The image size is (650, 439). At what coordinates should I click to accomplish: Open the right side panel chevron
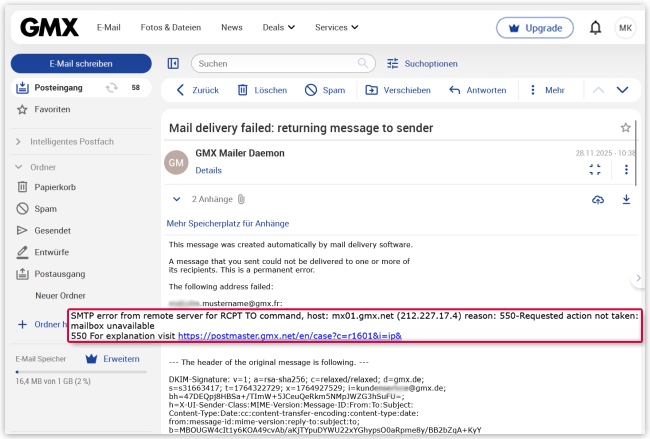(638, 278)
